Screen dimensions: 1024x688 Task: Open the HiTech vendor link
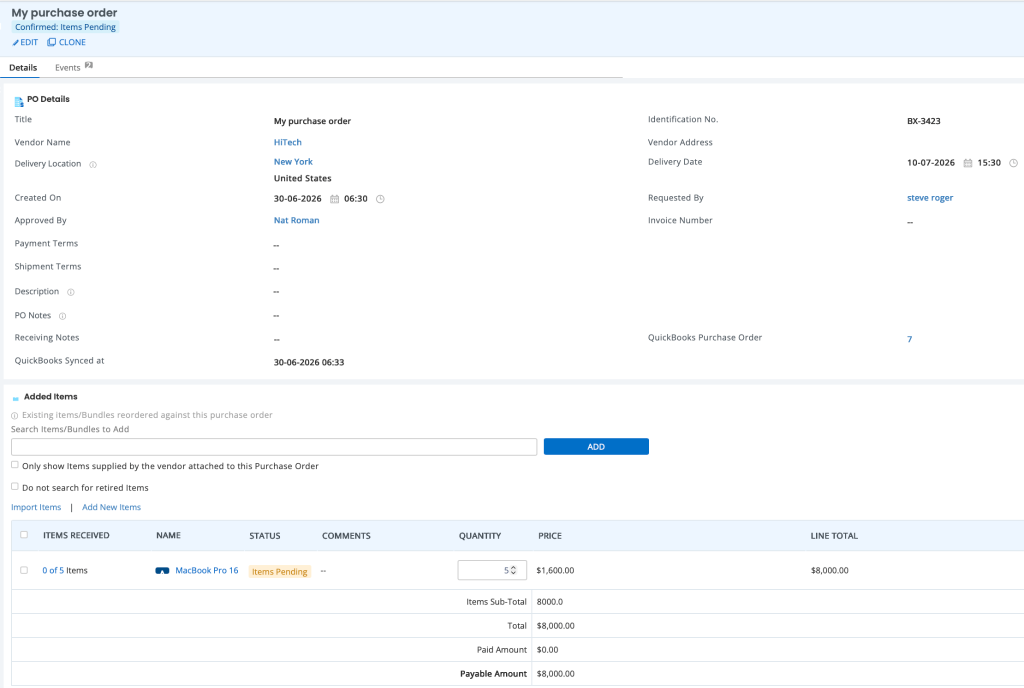coord(287,142)
